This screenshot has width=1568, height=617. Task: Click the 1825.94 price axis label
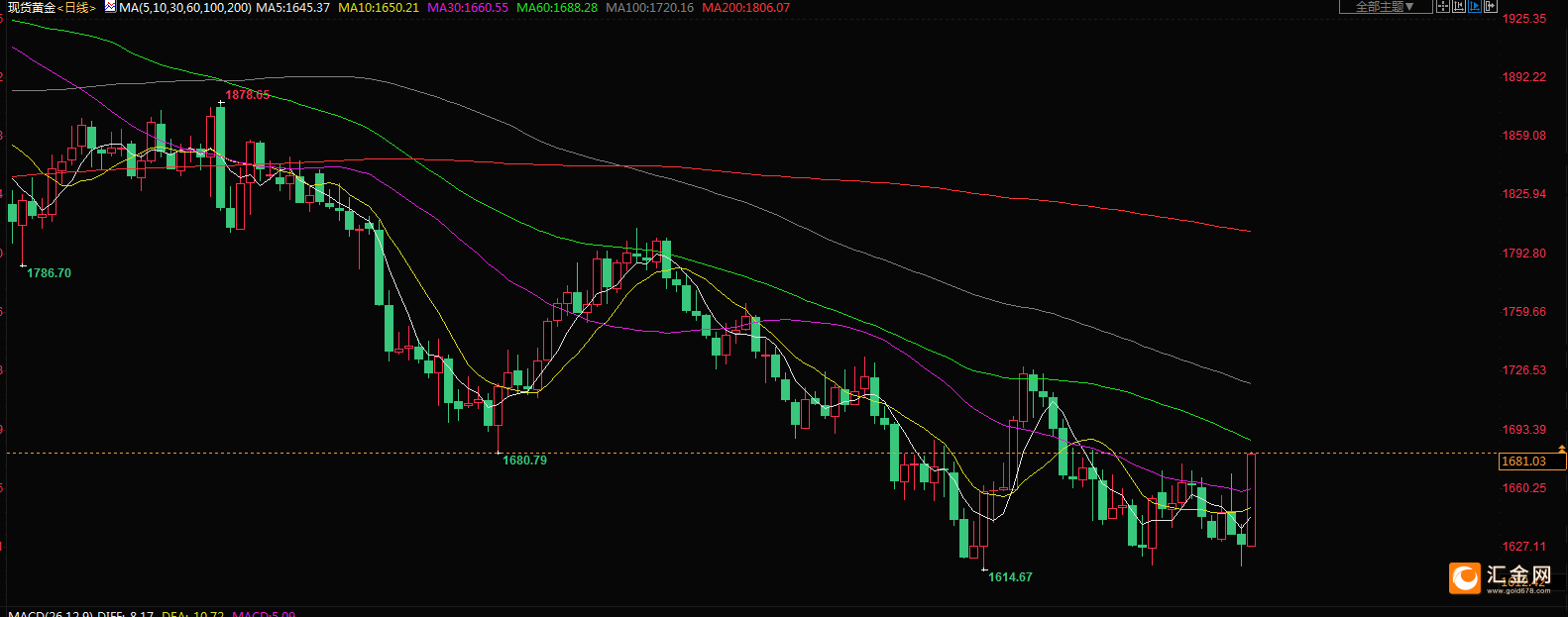pyautogui.click(x=1524, y=194)
